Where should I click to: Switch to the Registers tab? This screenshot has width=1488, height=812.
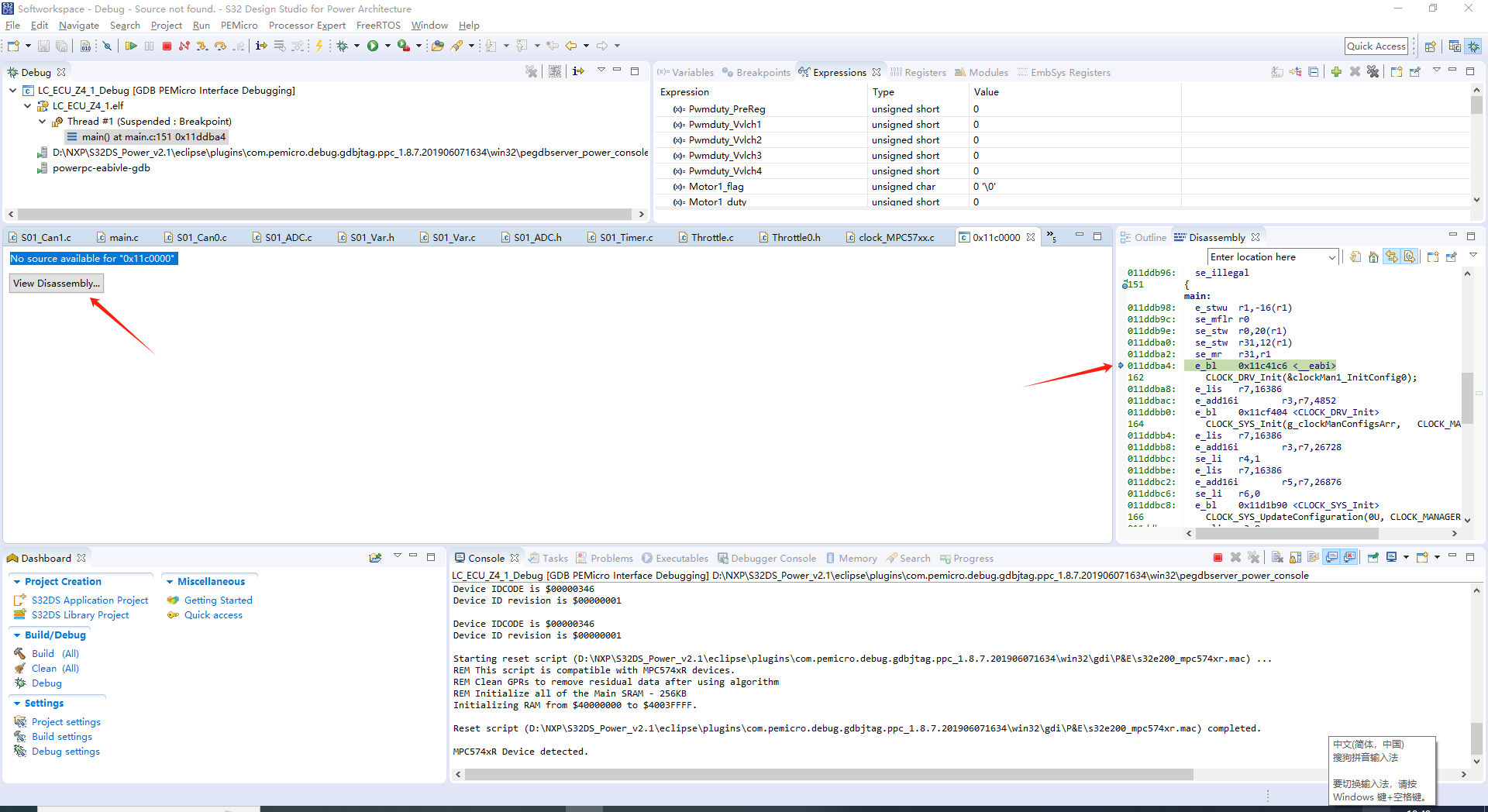(x=925, y=72)
